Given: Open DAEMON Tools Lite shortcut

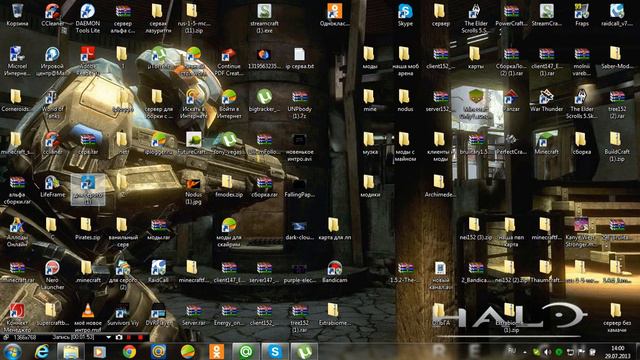Looking at the screenshot, I should coord(87,19).
